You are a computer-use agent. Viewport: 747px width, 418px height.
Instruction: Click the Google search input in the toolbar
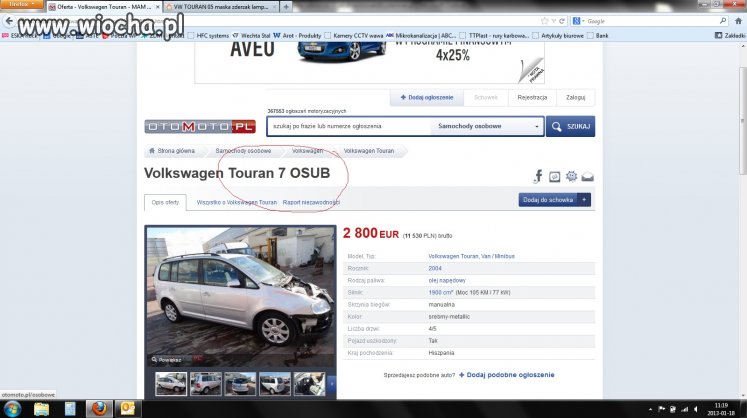pyautogui.click(x=652, y=21)
